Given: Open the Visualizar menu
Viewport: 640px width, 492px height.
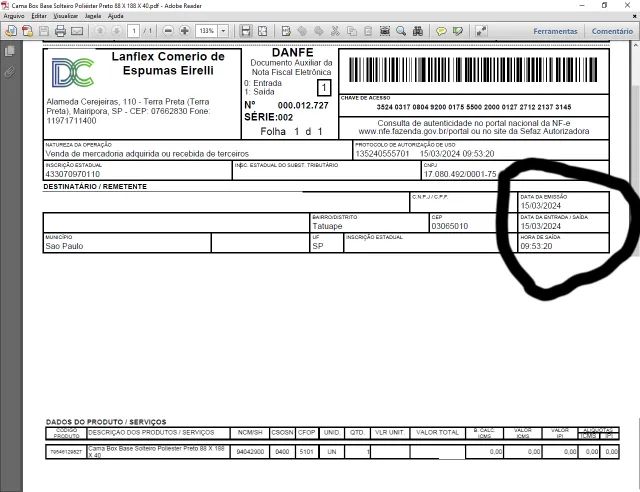Looking at the screenshot, I should tap(66, 17).
